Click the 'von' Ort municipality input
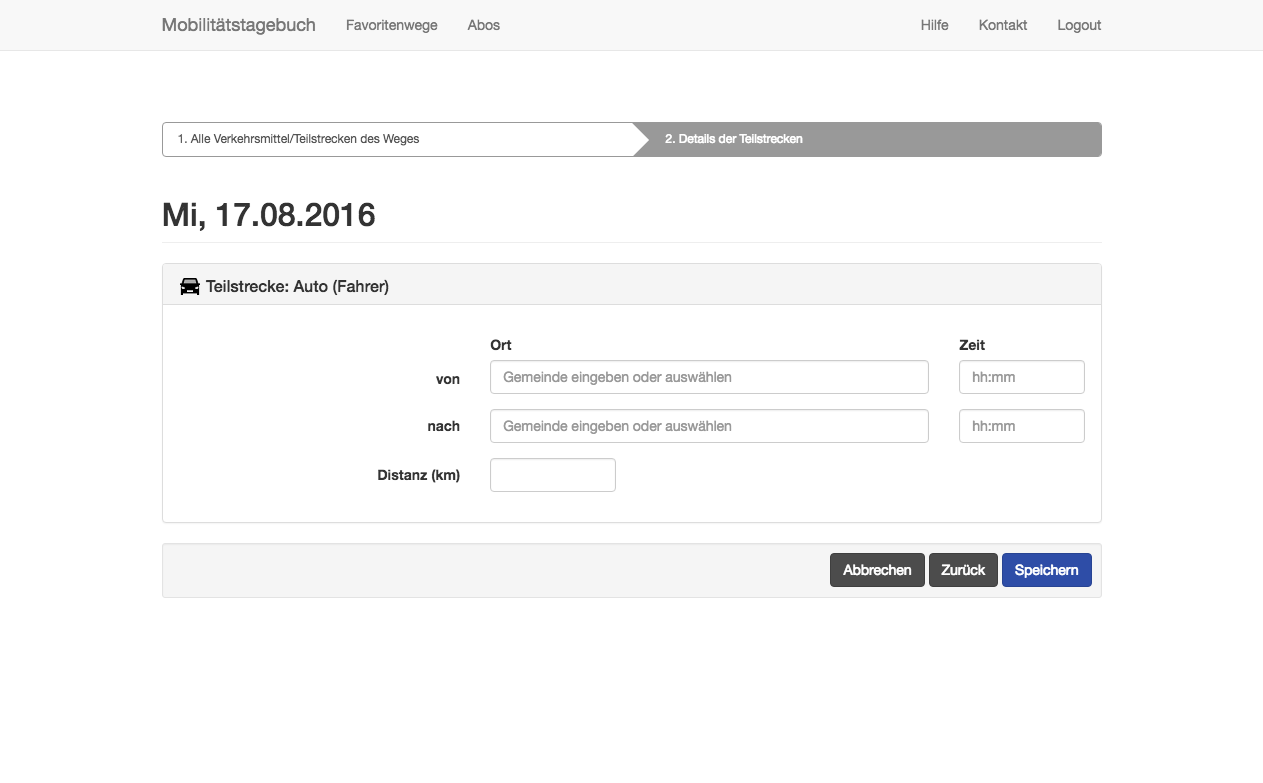This screenshot has width=1263, height=783. pyautogui.click(x=708, y=376)
